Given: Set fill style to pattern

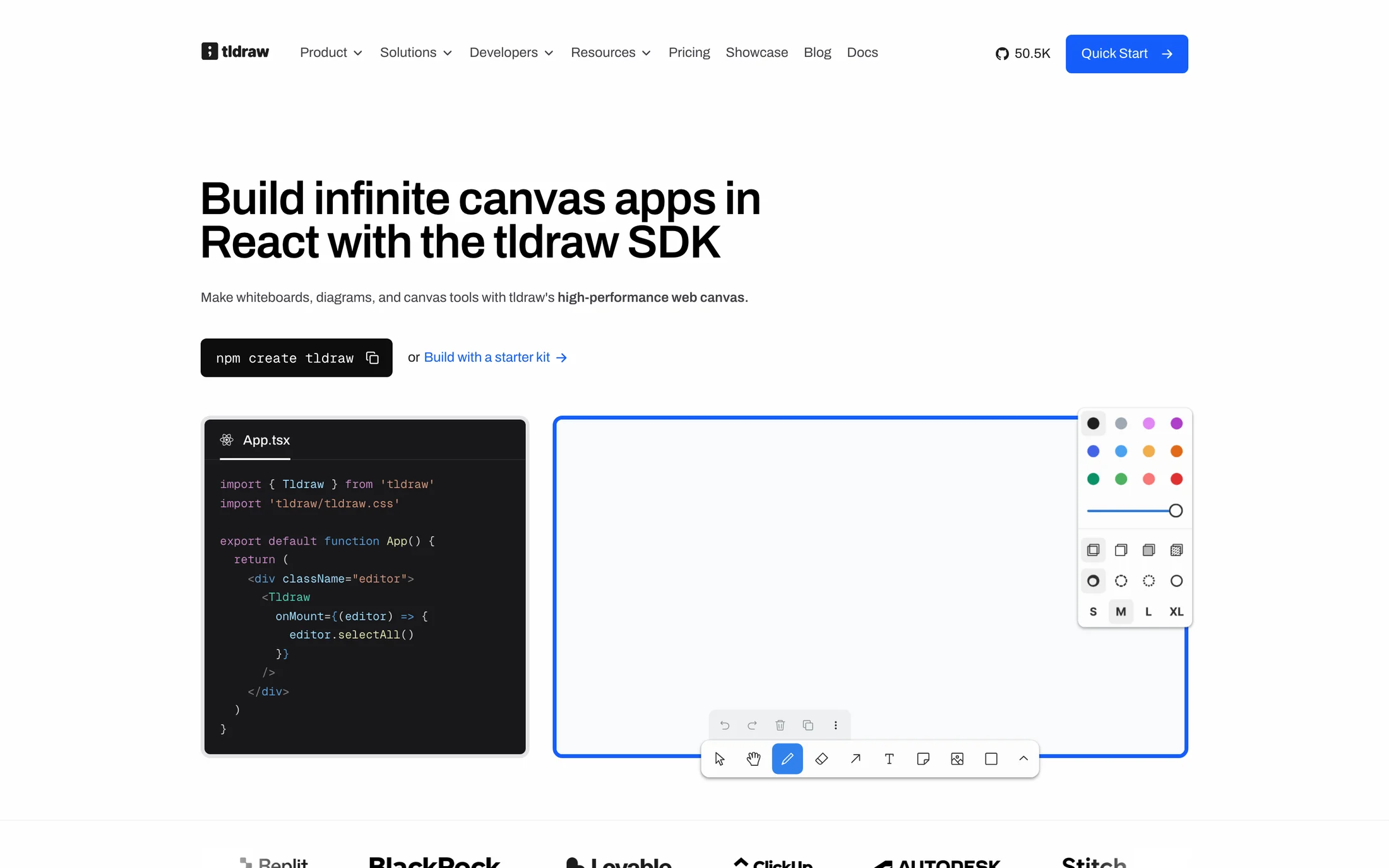Looking at the screenshot, I should coord(1177,550).
